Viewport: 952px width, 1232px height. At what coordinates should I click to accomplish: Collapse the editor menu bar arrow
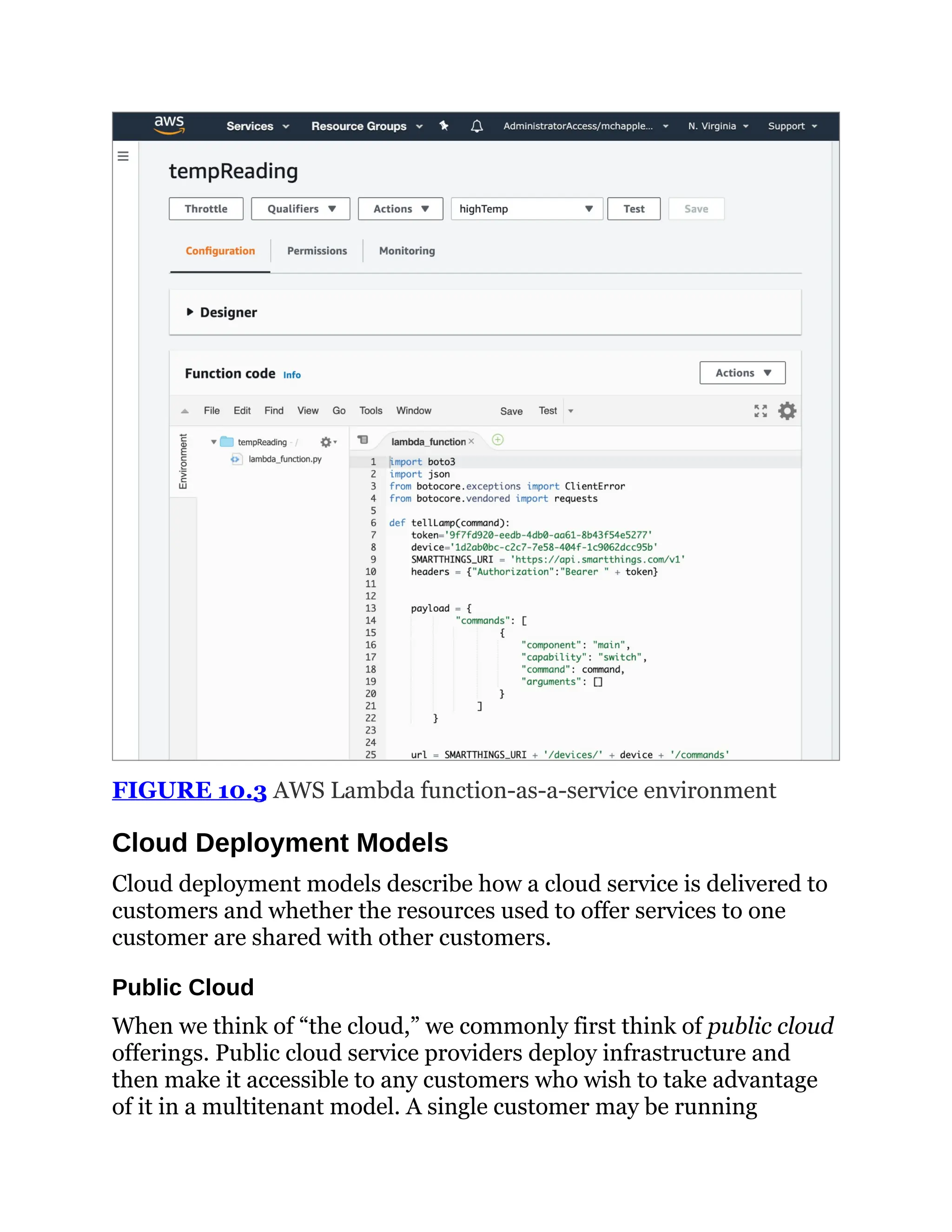(185, 411)
